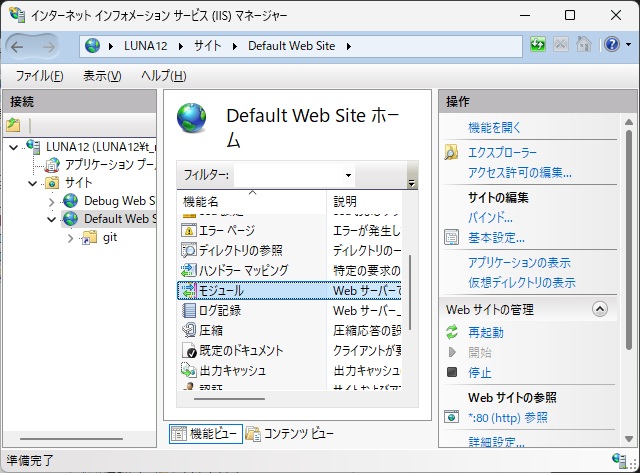Collapse the Web サイトの管理 section
This screenshot has width=640, height=473.
click(x=600, y=309)
